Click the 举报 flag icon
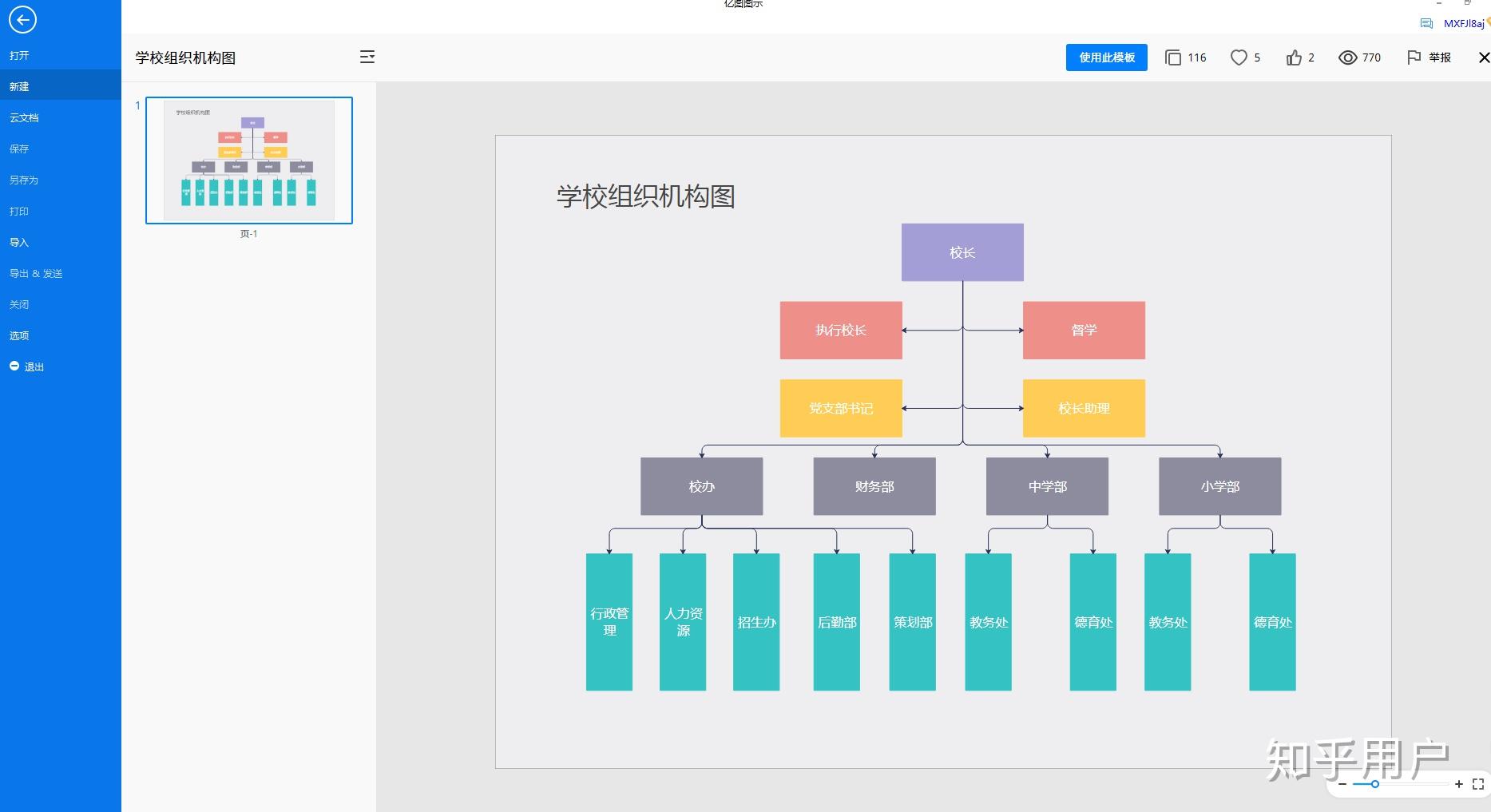 tap(1414, 57)
